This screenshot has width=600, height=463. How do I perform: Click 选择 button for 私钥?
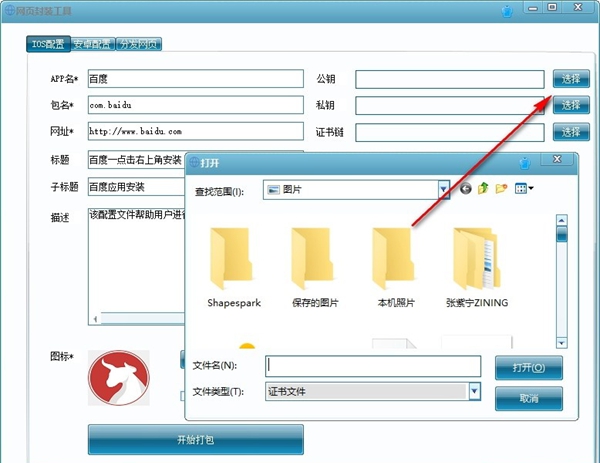pyautogui.click(x=571, y=105)
